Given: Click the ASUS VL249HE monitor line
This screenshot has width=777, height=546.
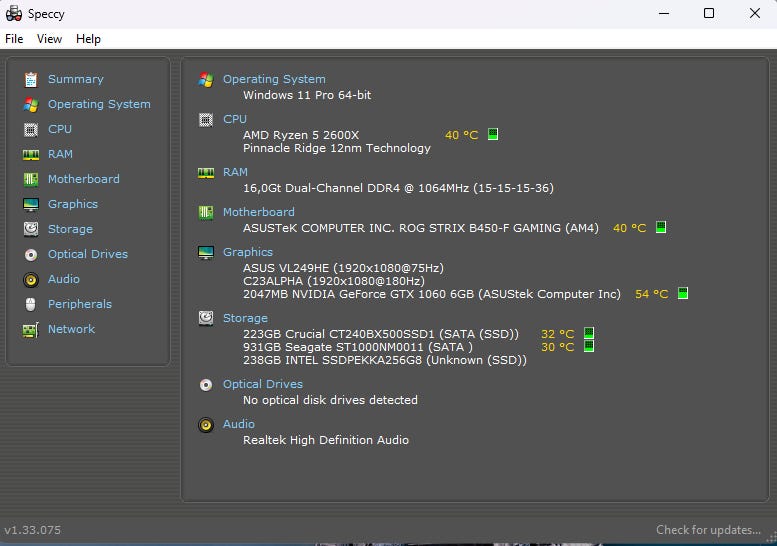Looking at the screenshot, I should coord(343,268).
